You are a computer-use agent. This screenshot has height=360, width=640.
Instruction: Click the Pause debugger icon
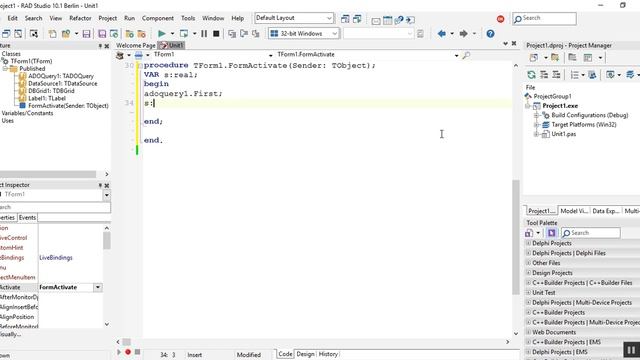[x=204, y=33]
